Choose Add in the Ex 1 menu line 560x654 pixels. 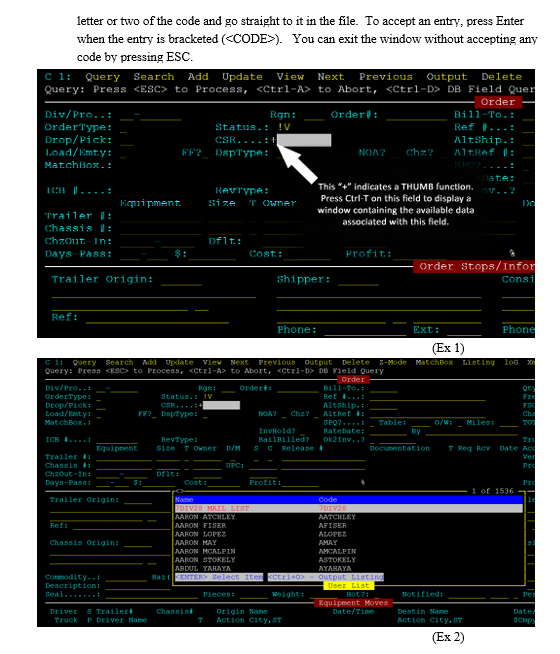coord(198,77)
